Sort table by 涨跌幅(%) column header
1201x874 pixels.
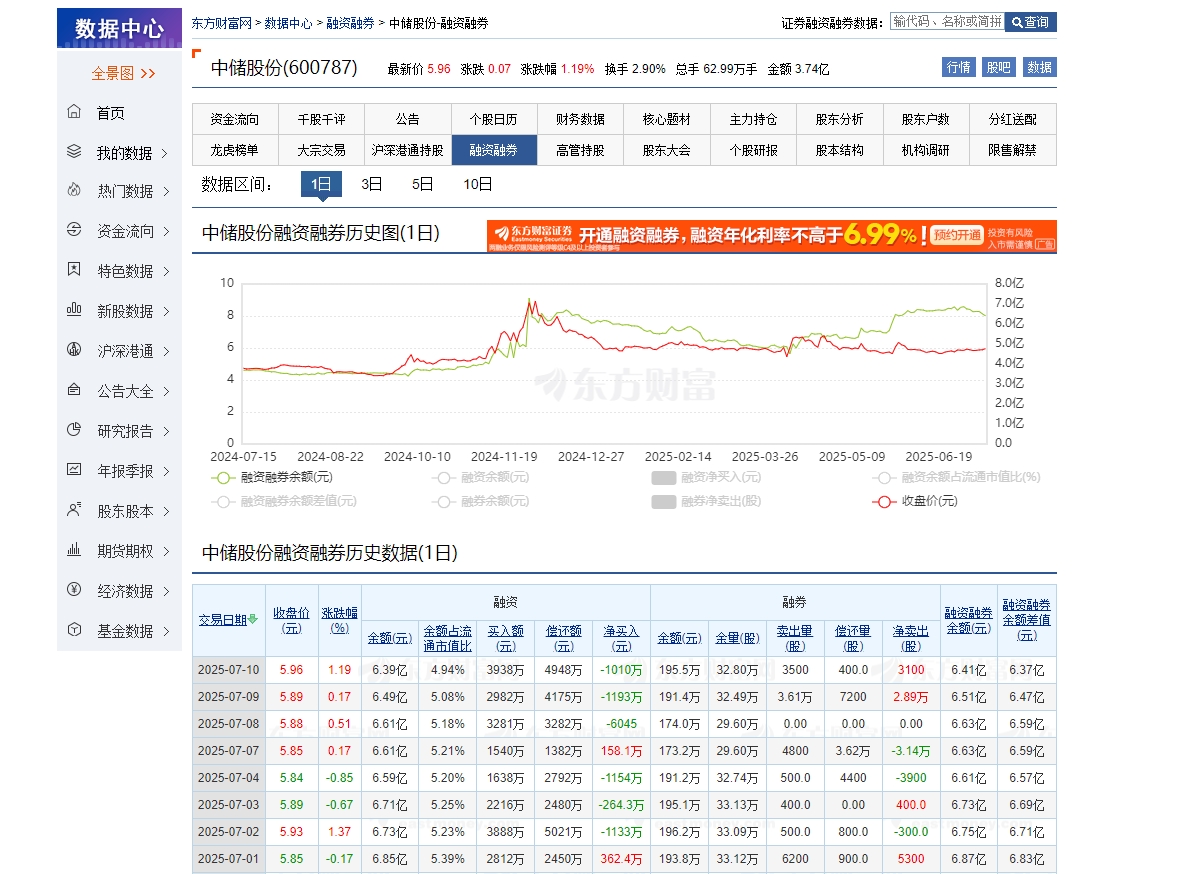(340, 620)
